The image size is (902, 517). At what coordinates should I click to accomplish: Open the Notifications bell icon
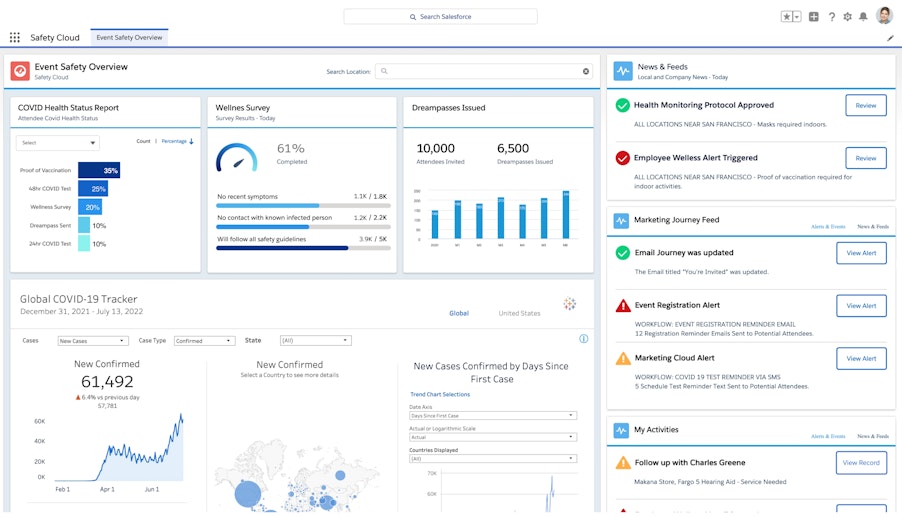(x=863, y=17)
